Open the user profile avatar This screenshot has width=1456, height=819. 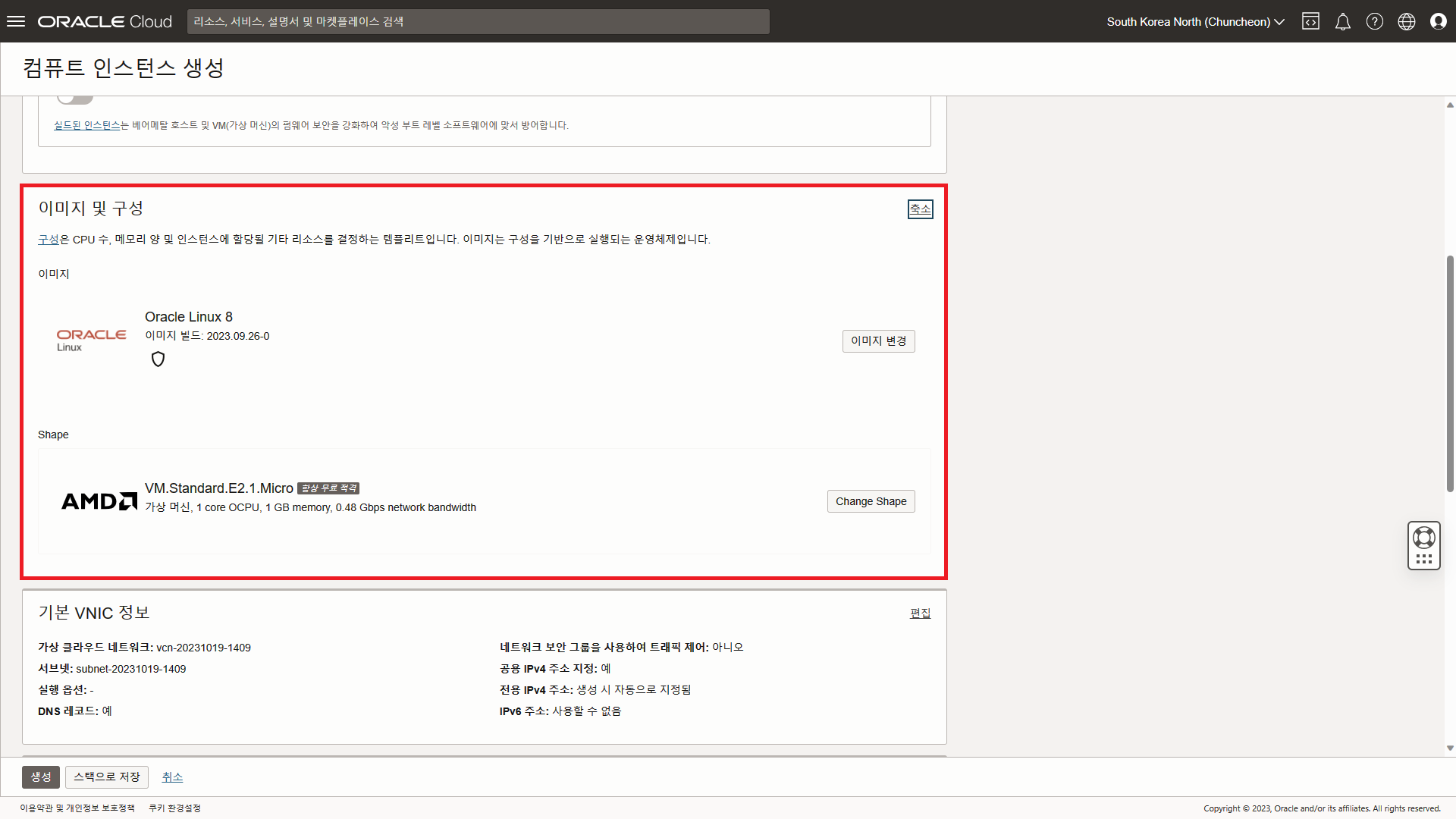pyautogui.click(x=1438, y=21)
